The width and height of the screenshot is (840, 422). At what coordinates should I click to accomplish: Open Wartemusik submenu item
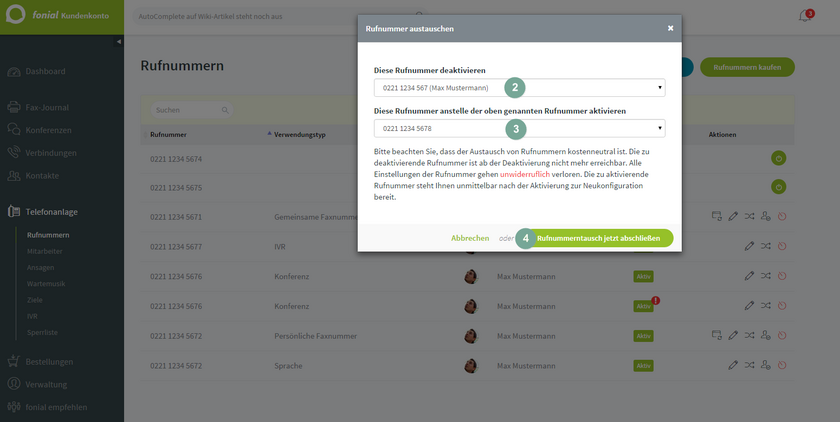(x=46, y=284)
